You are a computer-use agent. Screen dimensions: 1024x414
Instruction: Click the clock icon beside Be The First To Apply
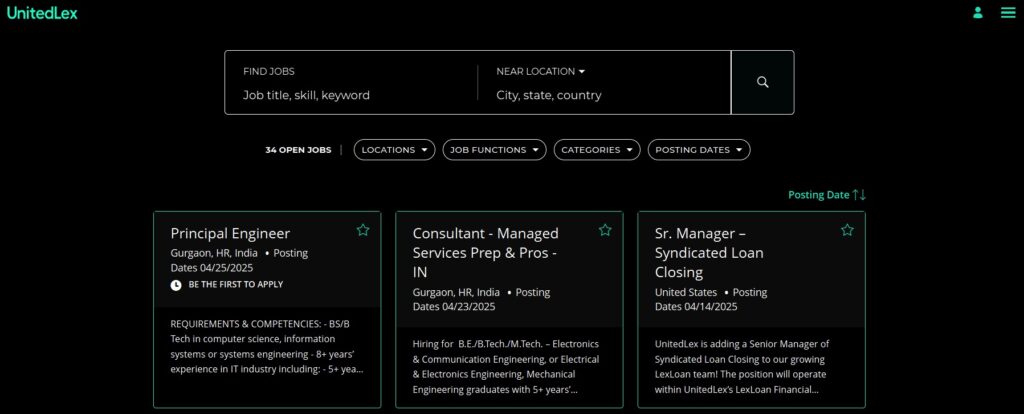pos(176,285)
